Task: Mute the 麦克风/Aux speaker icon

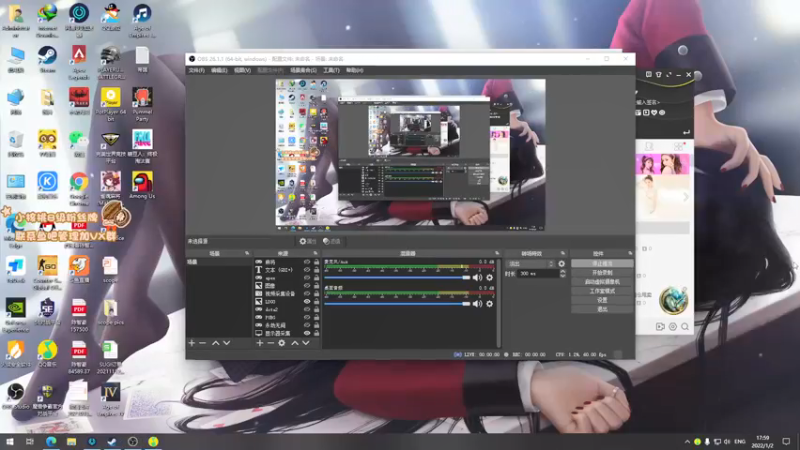Action: tap(477, 278)
